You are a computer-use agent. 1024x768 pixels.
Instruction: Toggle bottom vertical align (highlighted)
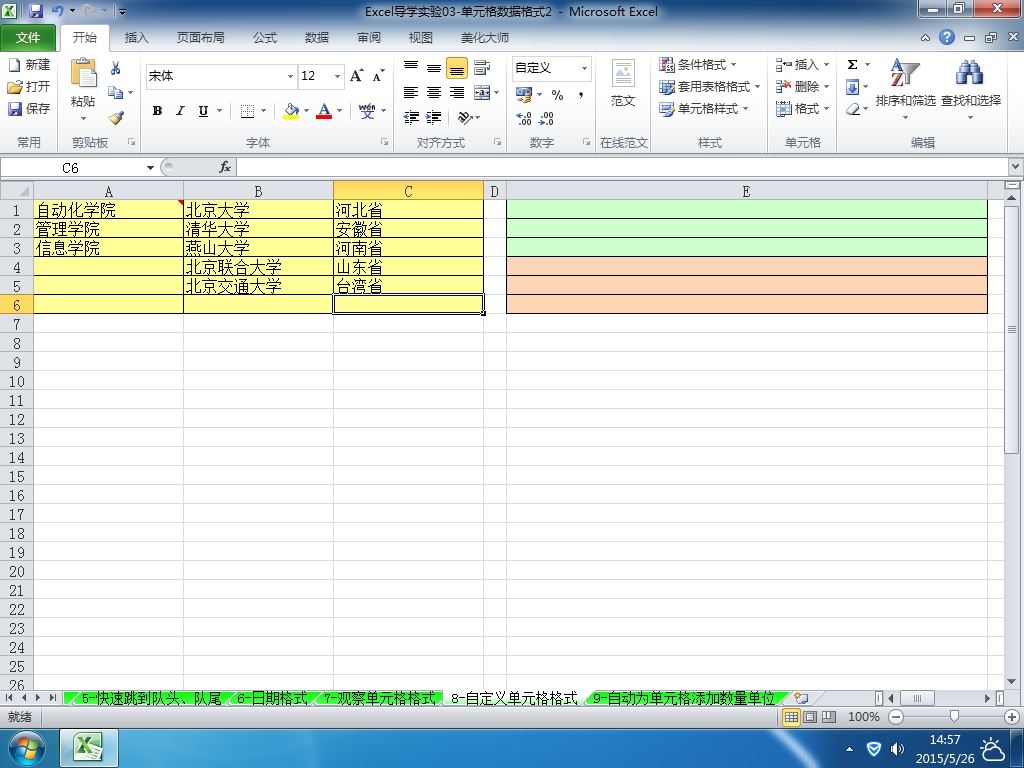coord(456,67)
